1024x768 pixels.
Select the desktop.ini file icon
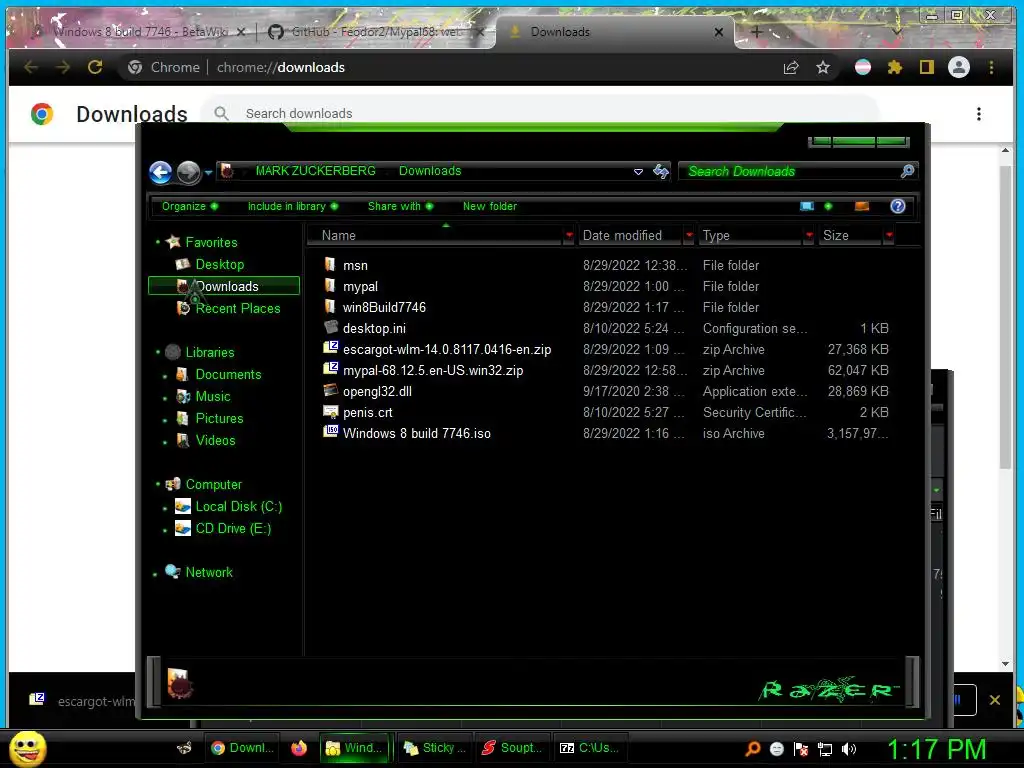[330, 327]
